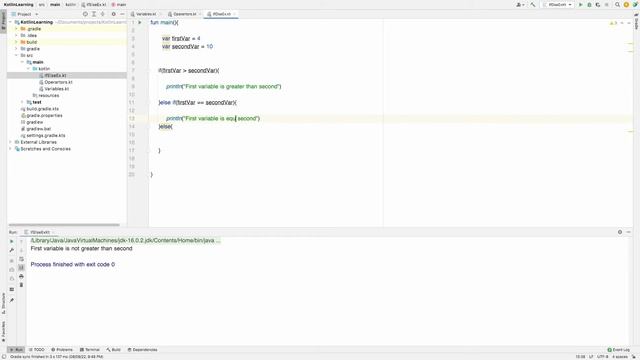Screen dimensions: 640x360
Task: Run with coverage icon in top toolbar
Action: coord(598,4)
